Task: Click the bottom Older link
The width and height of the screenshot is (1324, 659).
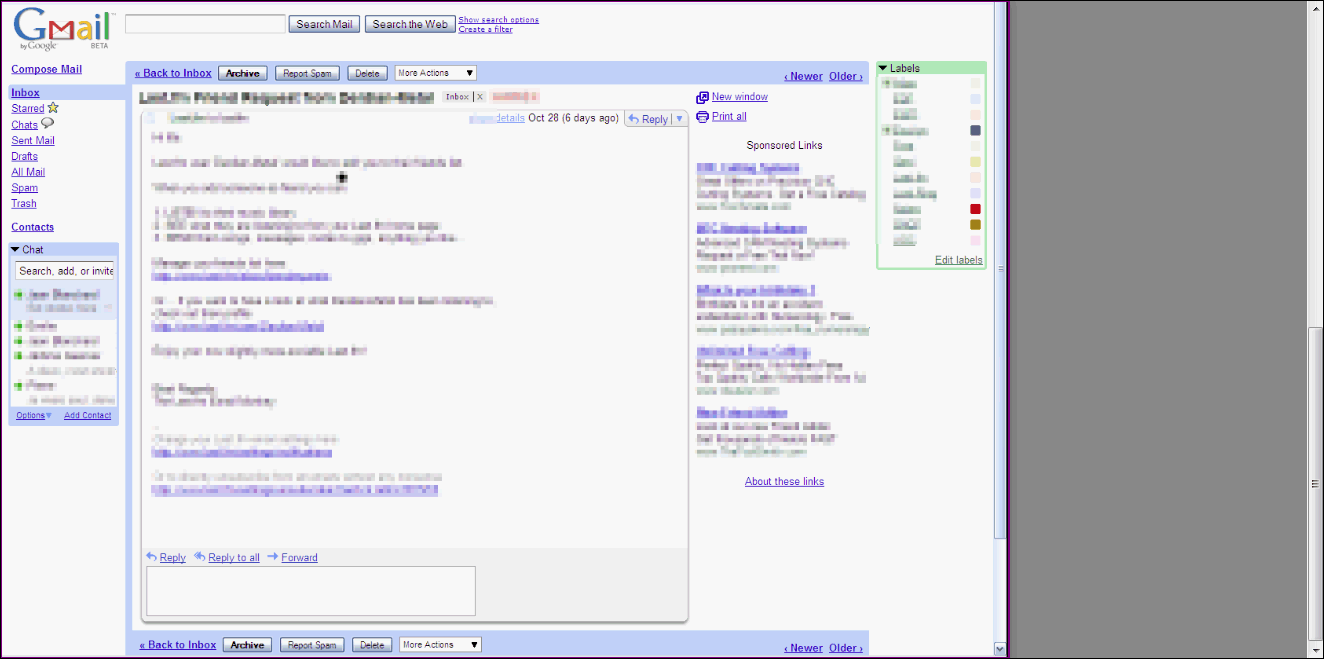Action: (x=846, y=648)
